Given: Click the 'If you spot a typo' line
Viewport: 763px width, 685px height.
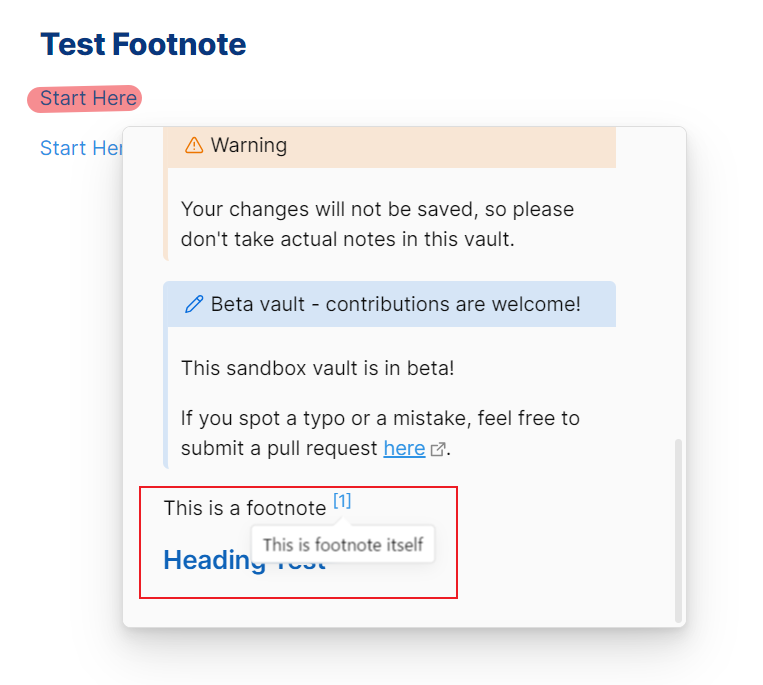Looking at the screenshot, I should coord(380,418).
